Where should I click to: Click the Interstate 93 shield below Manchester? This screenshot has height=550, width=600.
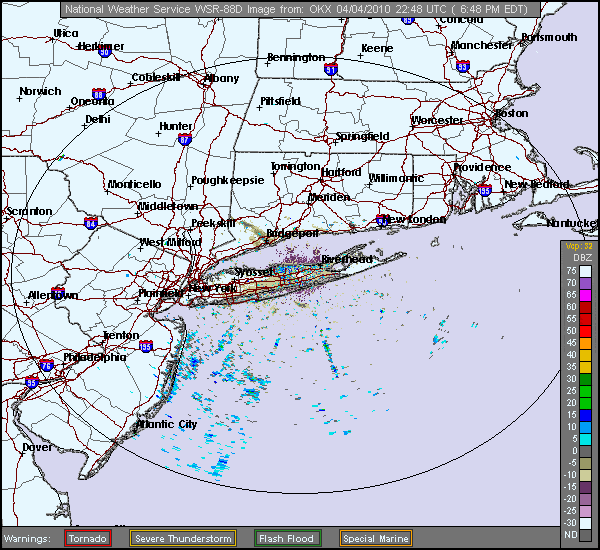point(463,66)
